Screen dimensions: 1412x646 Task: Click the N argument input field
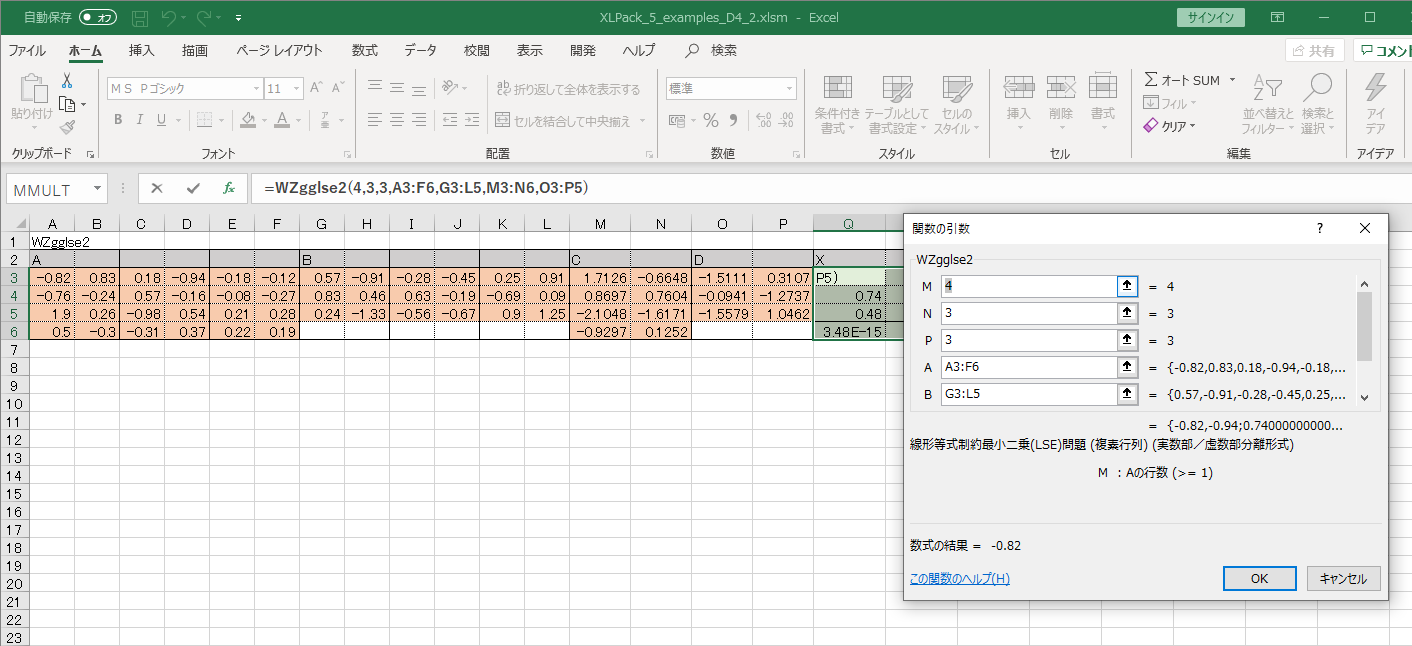(x=1028, y=314)
